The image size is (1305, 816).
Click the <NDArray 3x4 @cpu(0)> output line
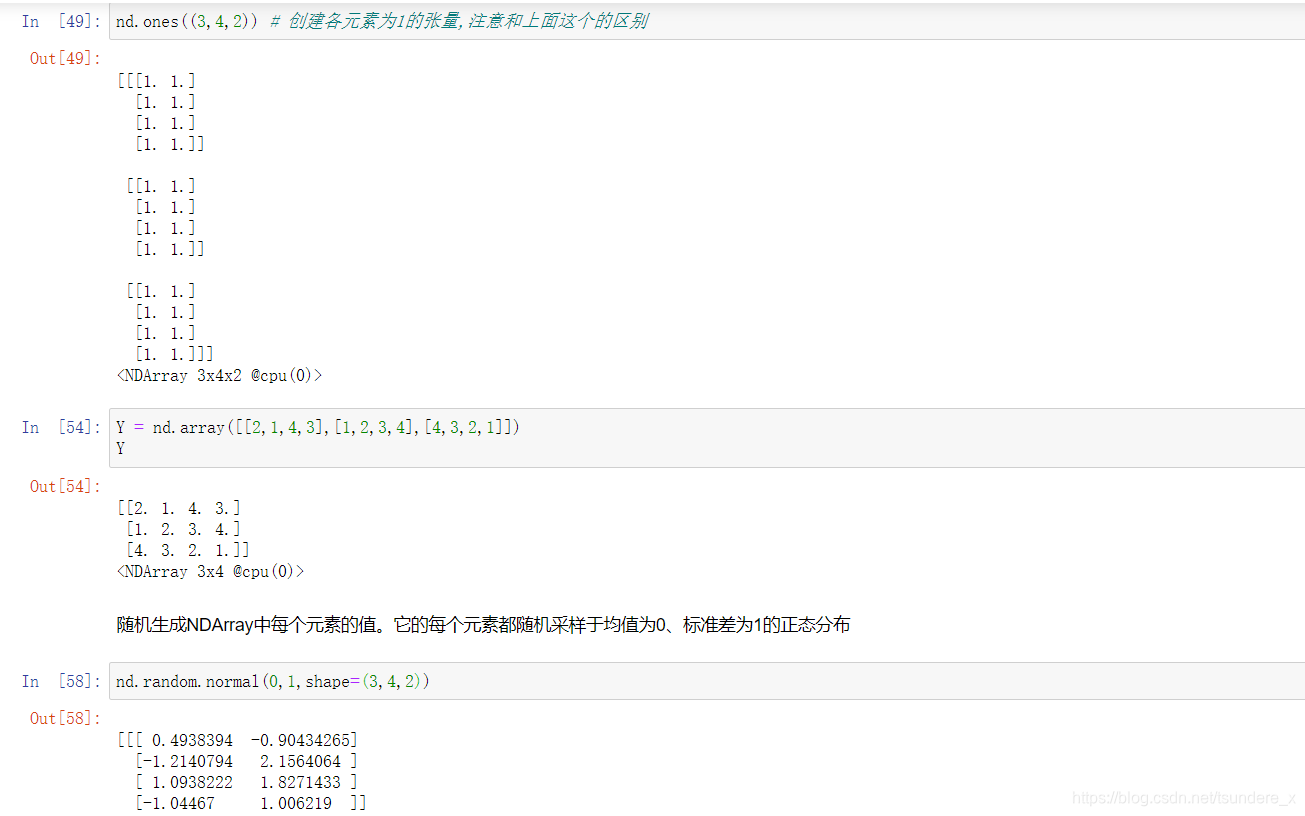pos(211,572)
